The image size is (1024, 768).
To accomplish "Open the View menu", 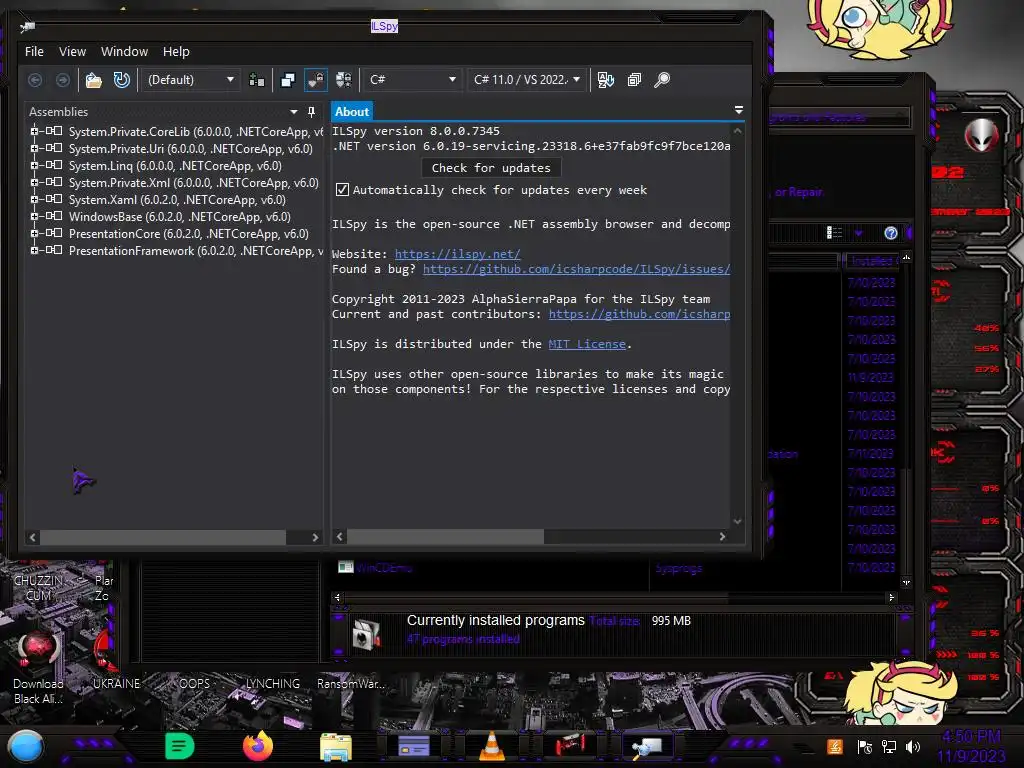I will [72, 52].
